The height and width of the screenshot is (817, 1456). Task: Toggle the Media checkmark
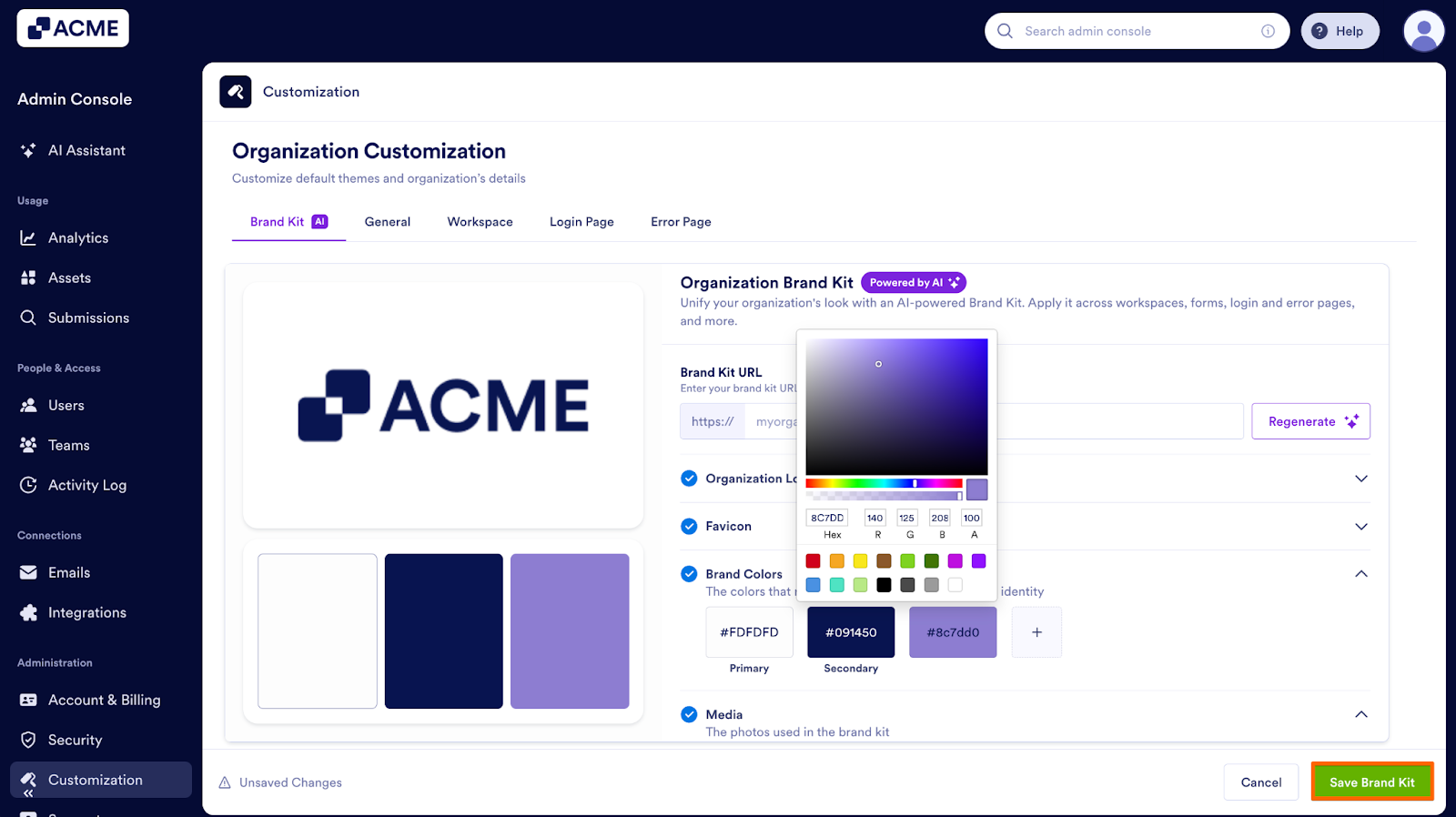pyautogui.click(x=689, y=714)
